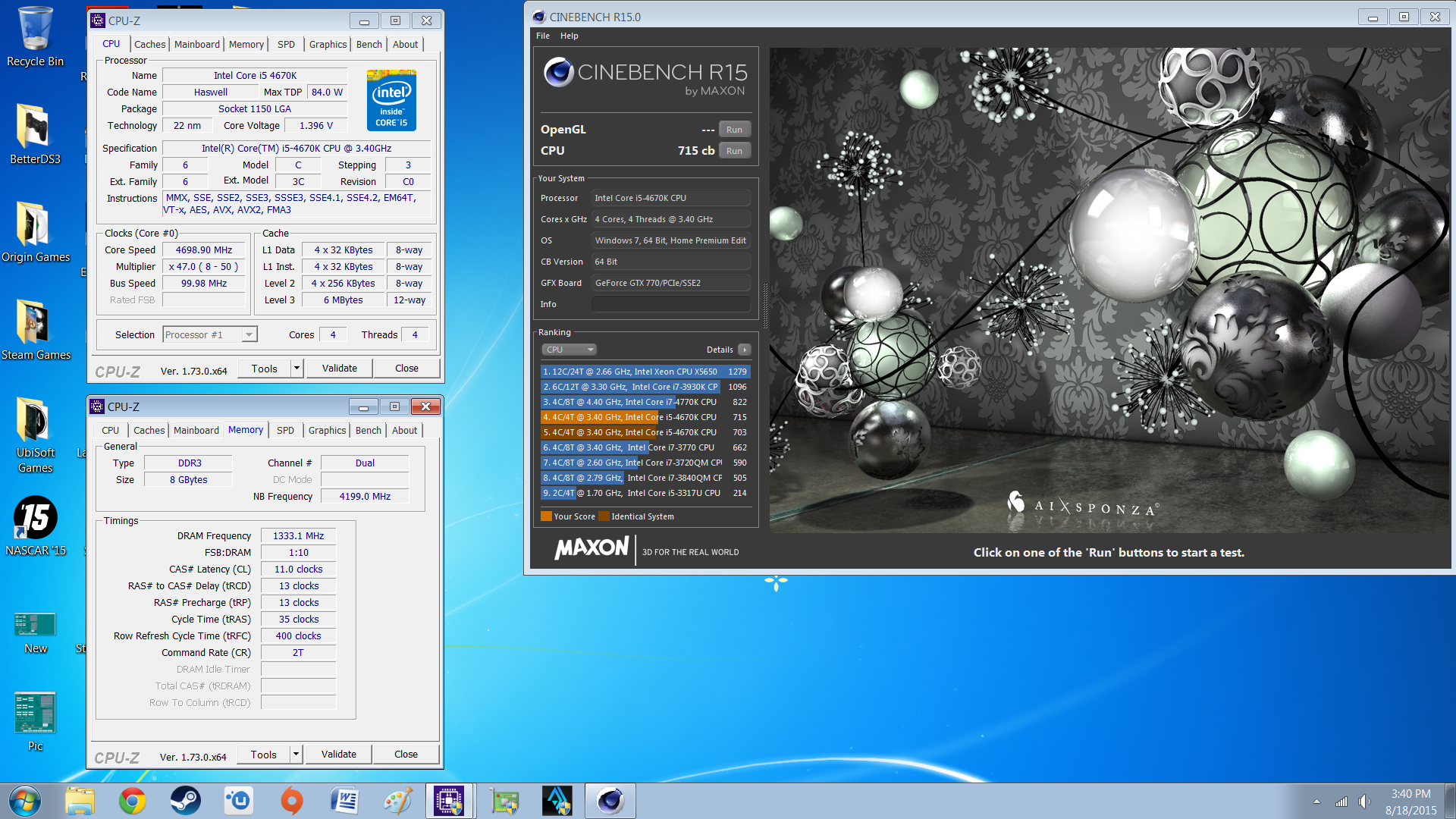The image size is (1456, 819).
Task: Open File Explorer from the taskbar
Action: pyautogui.click(x=80, y=801)
